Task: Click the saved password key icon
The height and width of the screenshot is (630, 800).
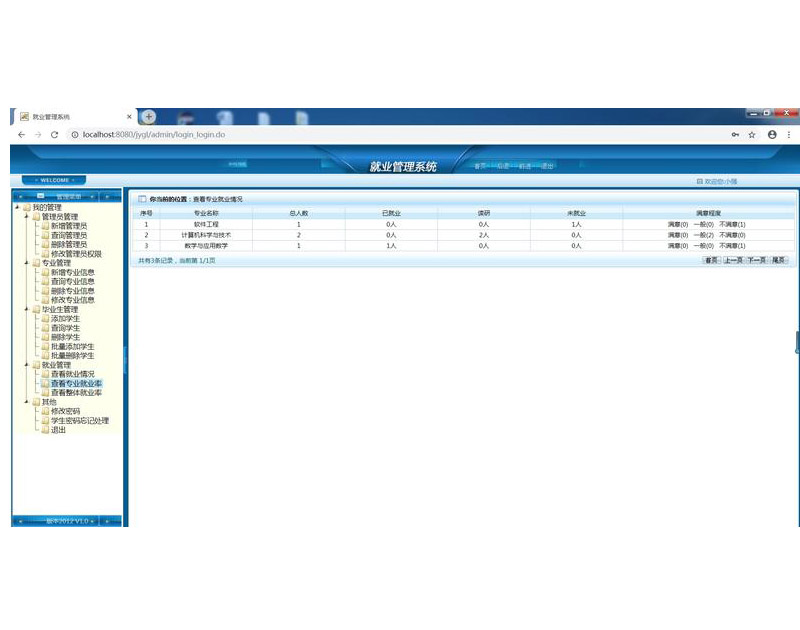Action: tap(735, 134)
